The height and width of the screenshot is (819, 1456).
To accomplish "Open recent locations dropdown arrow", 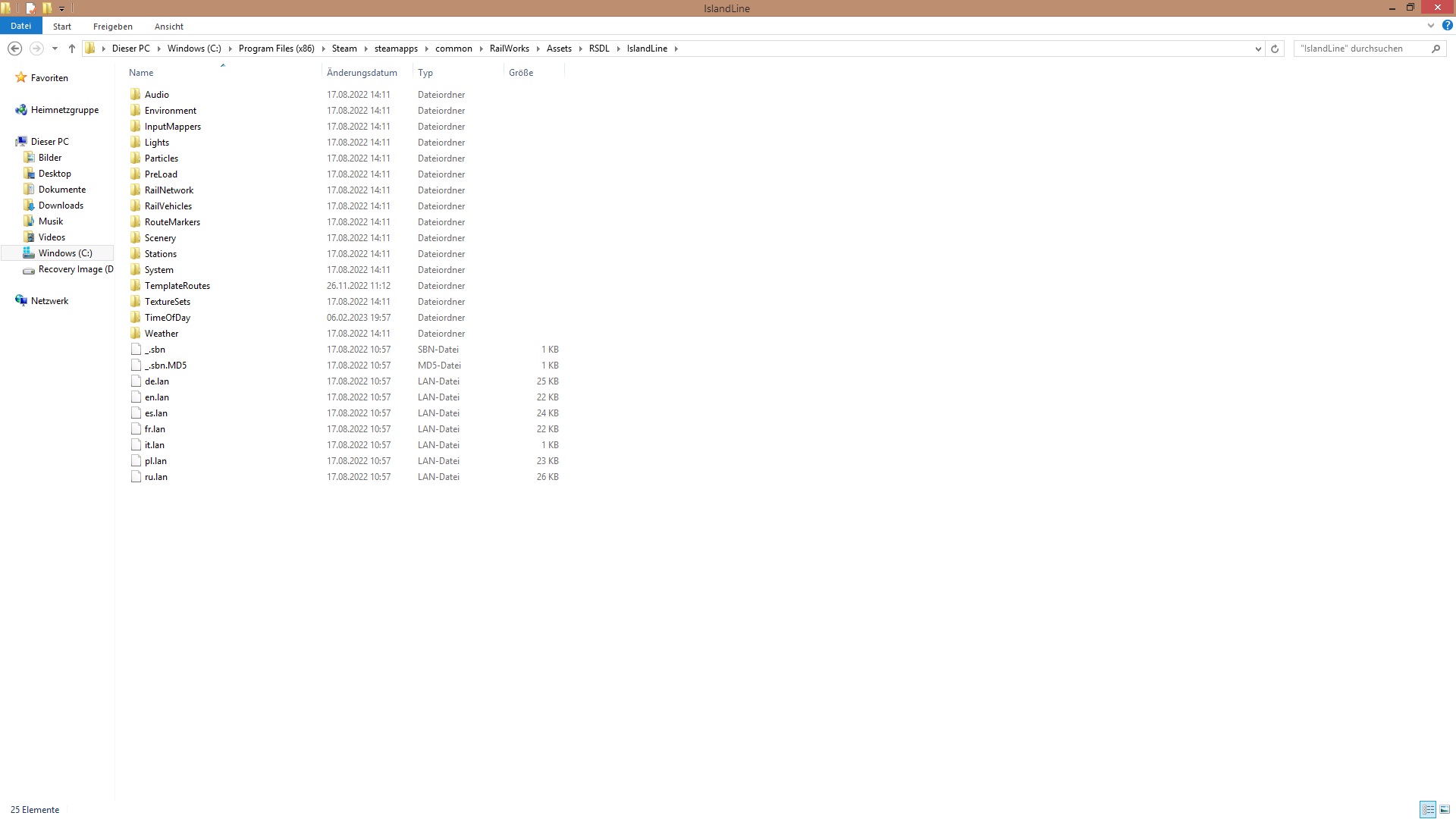I will pos(55,49).
